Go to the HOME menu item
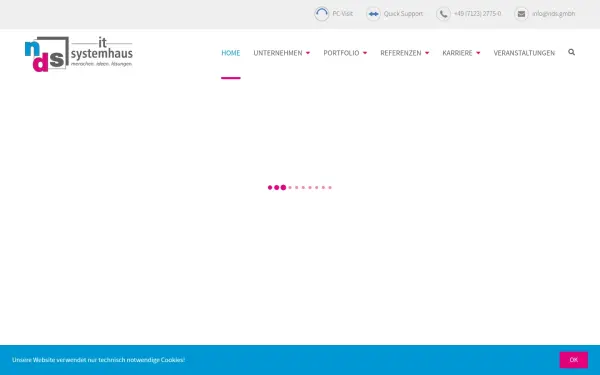The width and height of the screenshot is (600, 375). (x=231, y=53)
